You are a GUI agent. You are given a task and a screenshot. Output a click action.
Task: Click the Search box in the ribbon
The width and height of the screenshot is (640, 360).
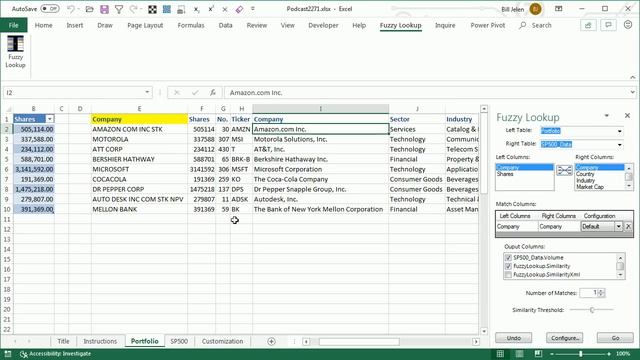pos(536,25)
